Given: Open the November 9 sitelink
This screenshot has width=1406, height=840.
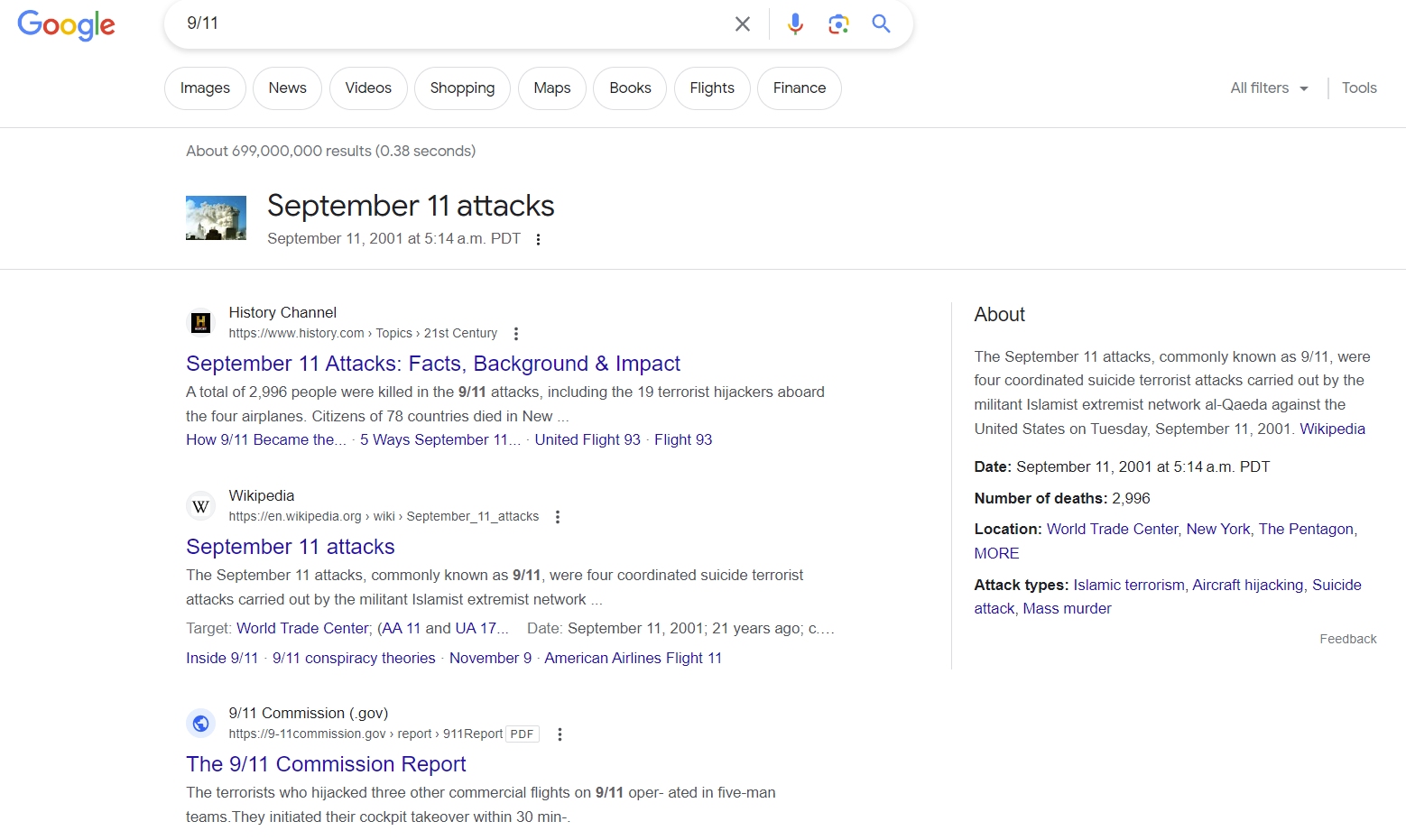Looking at the screenshot, I should [490, 659].
